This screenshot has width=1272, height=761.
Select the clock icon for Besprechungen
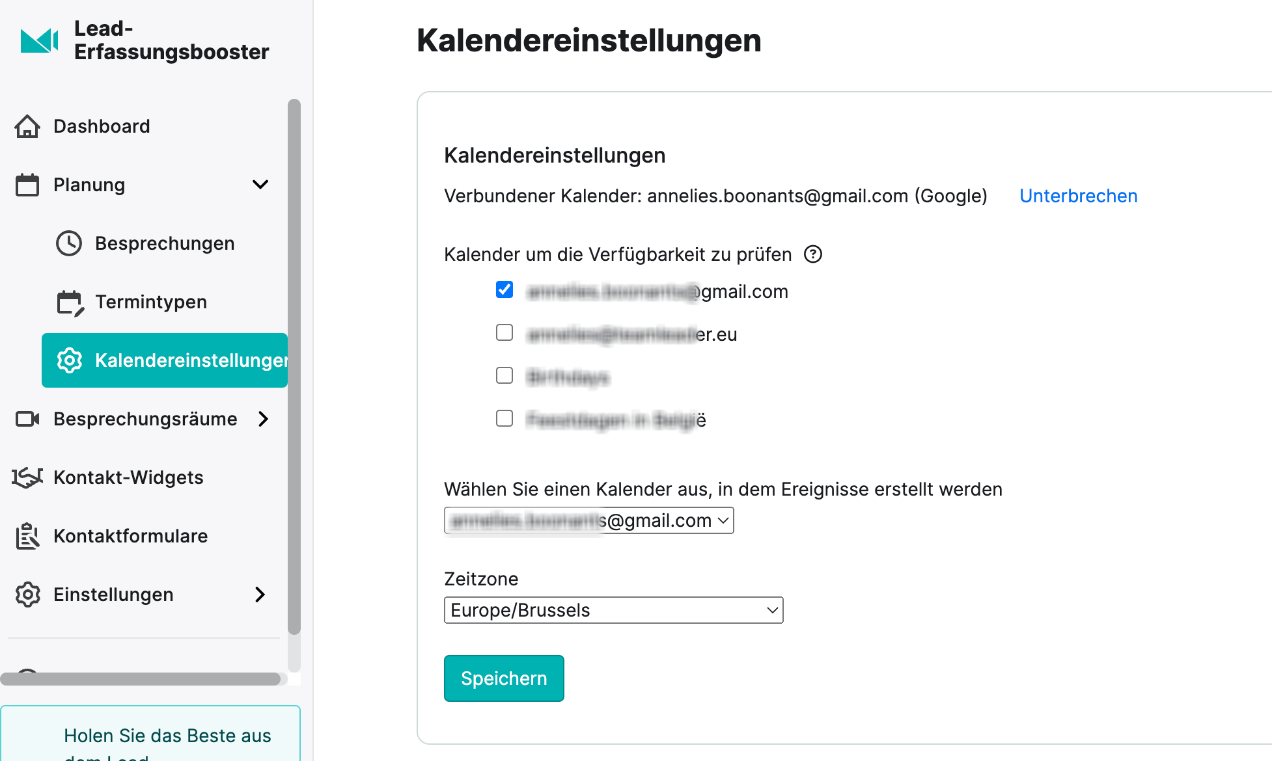[x=69, y=243]
